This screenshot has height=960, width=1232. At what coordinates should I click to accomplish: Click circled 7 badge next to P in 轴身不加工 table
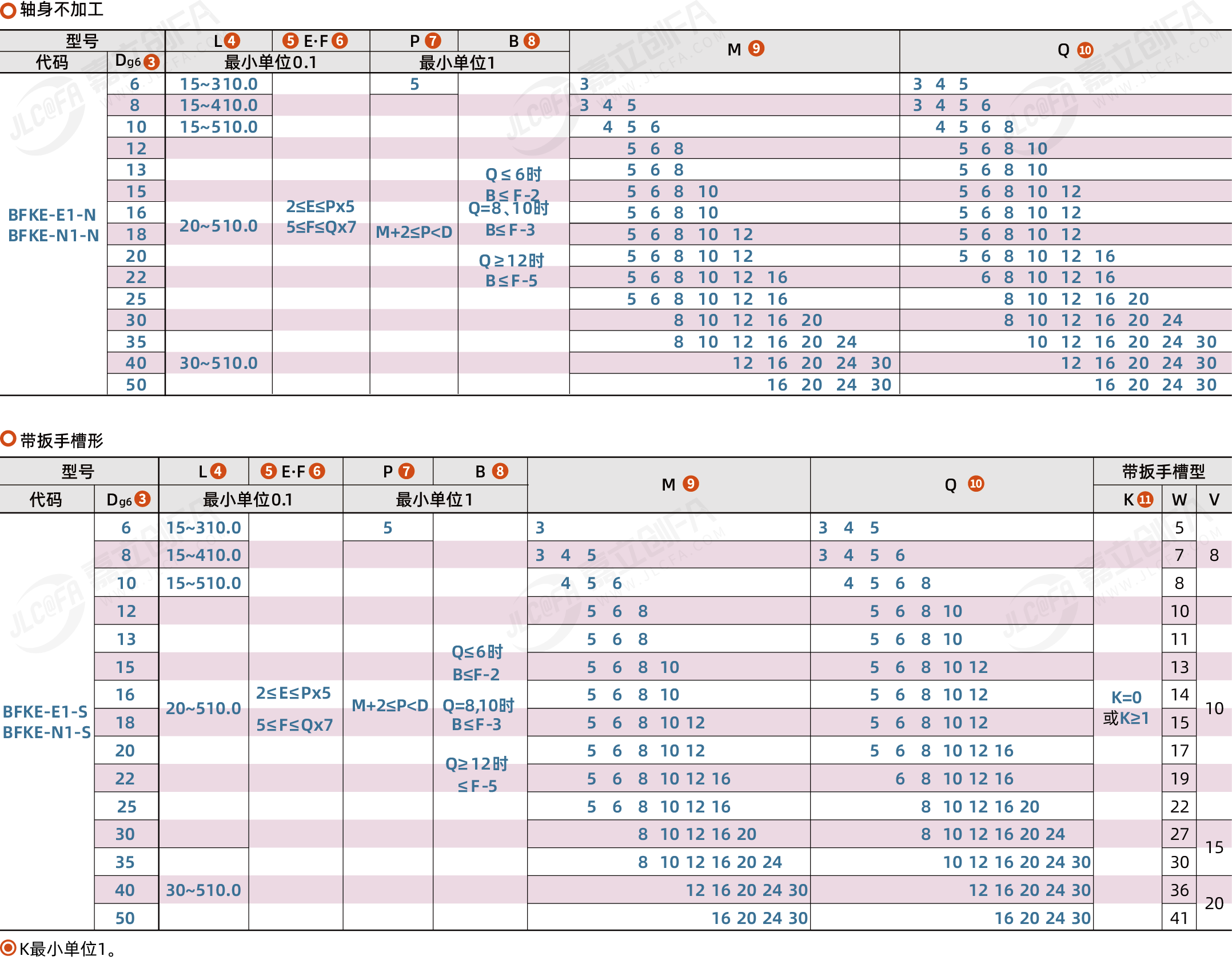[433, 41]
